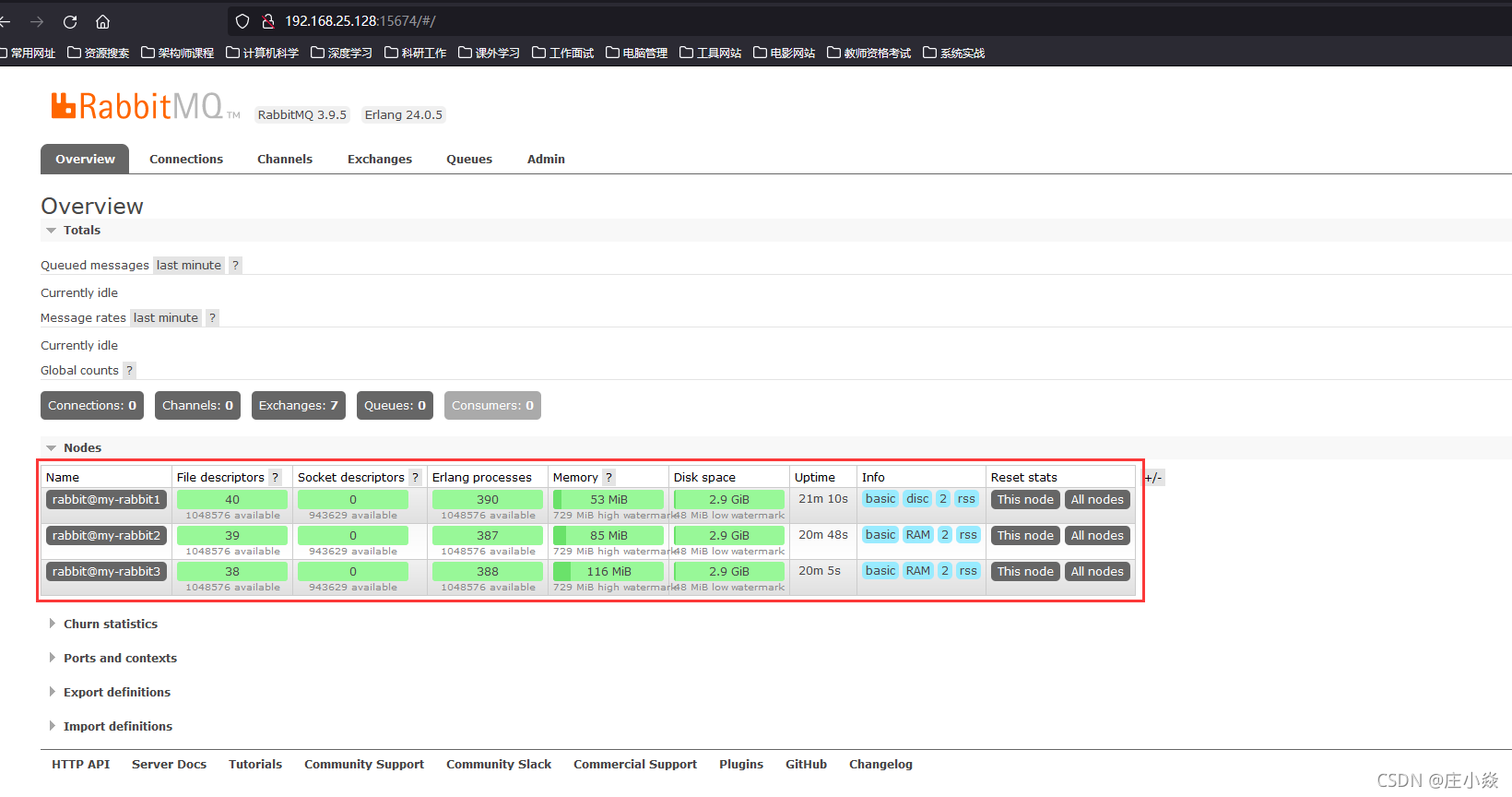Viewport: 1512px width, 797px height.
Task: Open Changelog footer link
Action: point(880,765)
